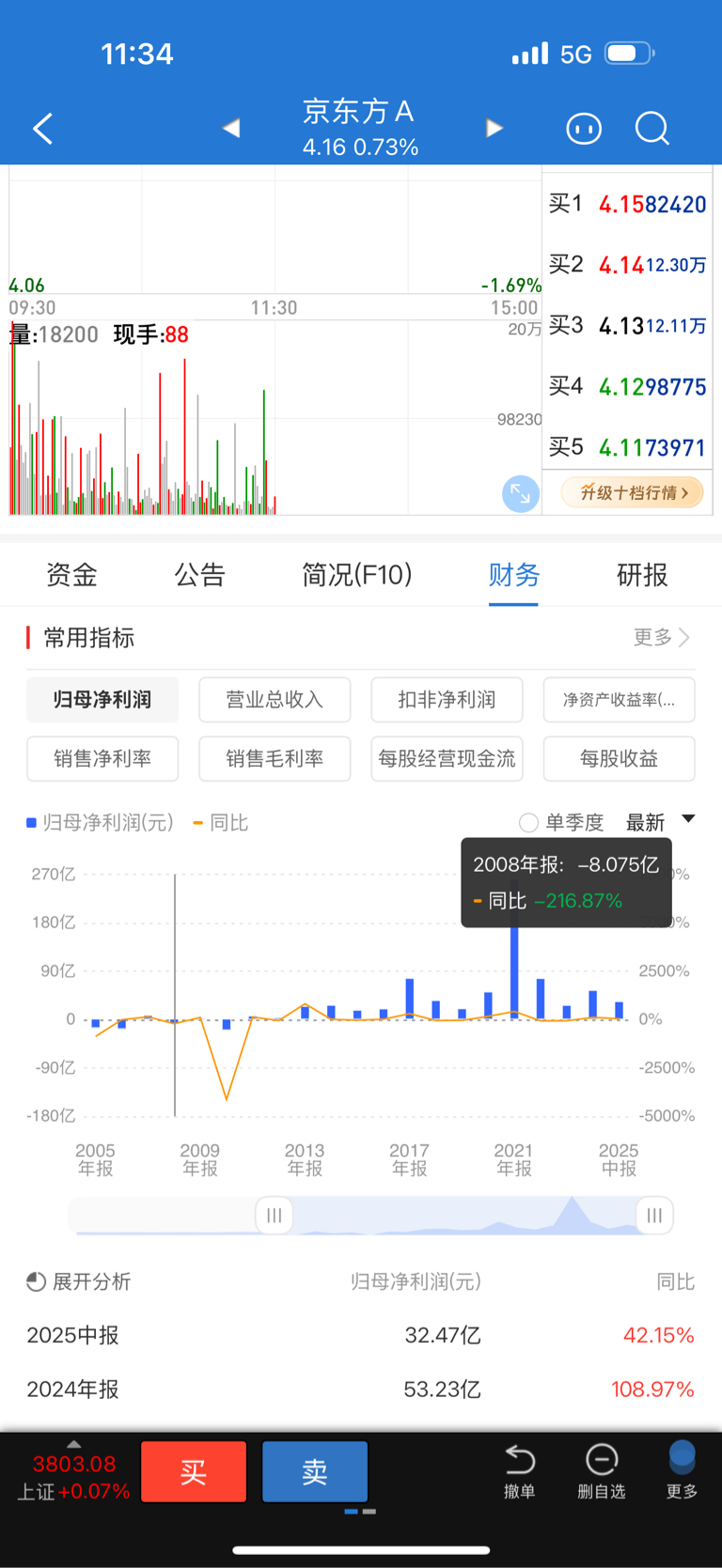The image size is (722, 1568).
Task: Tap 升级十档行情 button
Action: 632,492
